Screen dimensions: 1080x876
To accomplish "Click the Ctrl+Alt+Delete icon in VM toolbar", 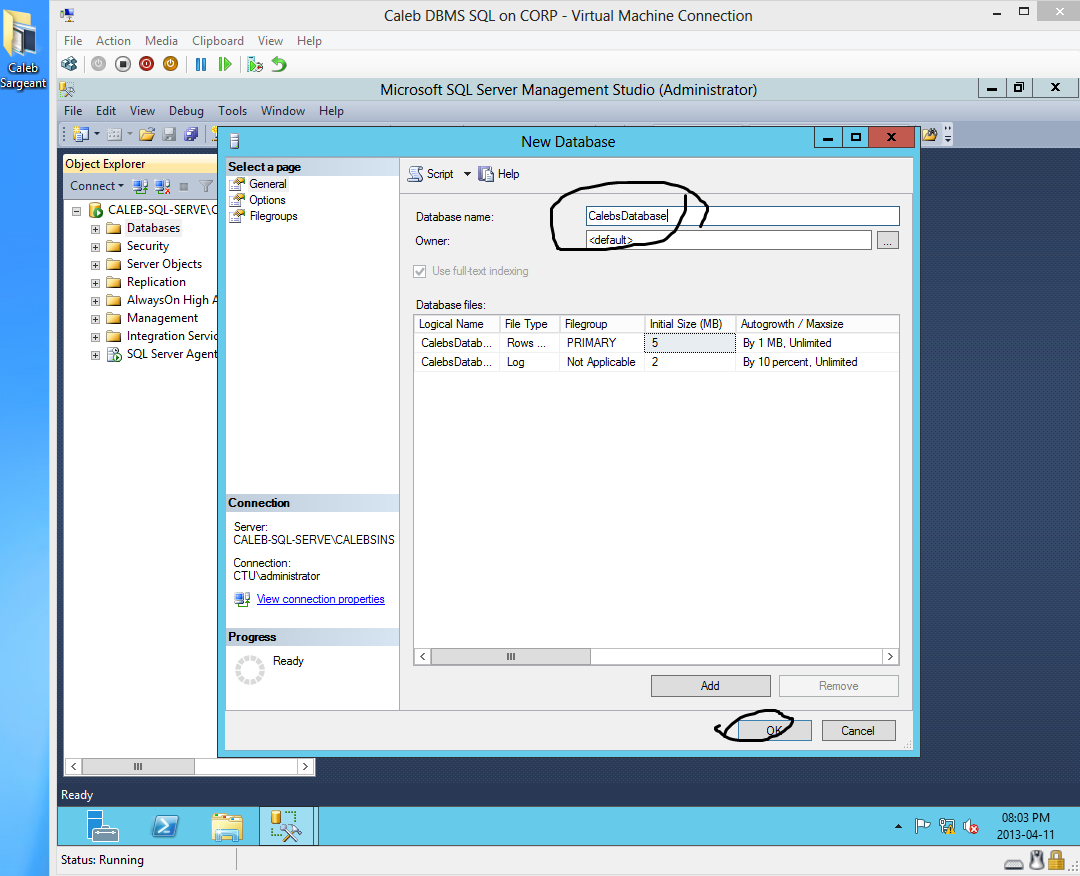I will click(x=69, y=64).
